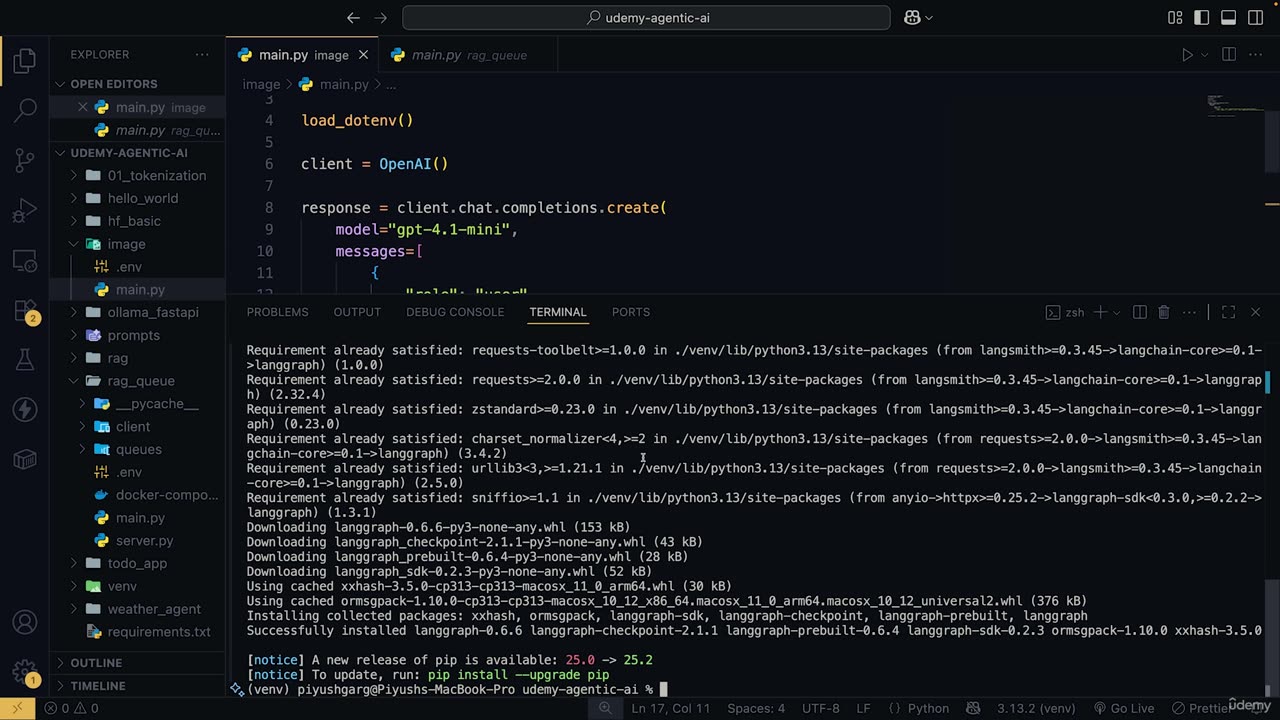The height and width of the screenshot is (720, 1280).
Task: Expand the __pycache__ folder
Action: tap(137, 404)
